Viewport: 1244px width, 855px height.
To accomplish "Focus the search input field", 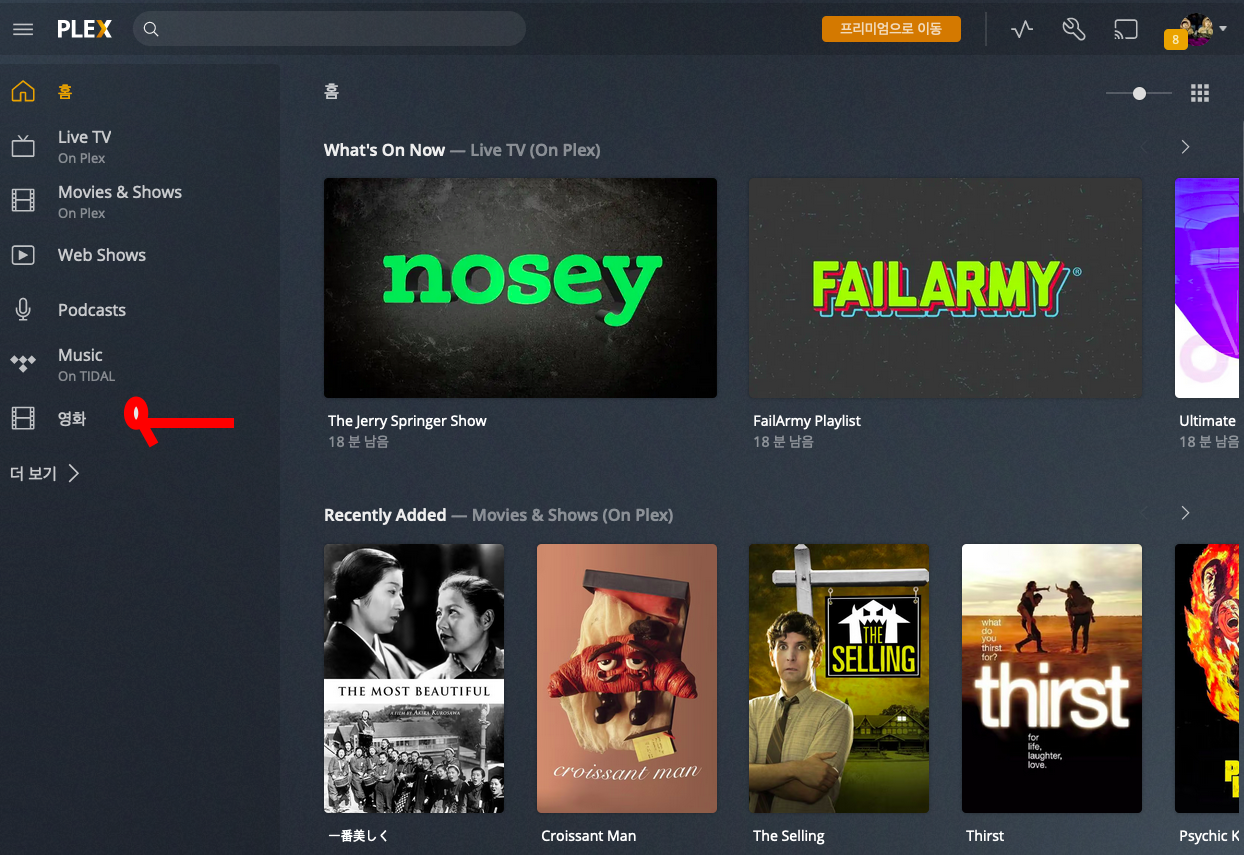I will pos(329,29).
